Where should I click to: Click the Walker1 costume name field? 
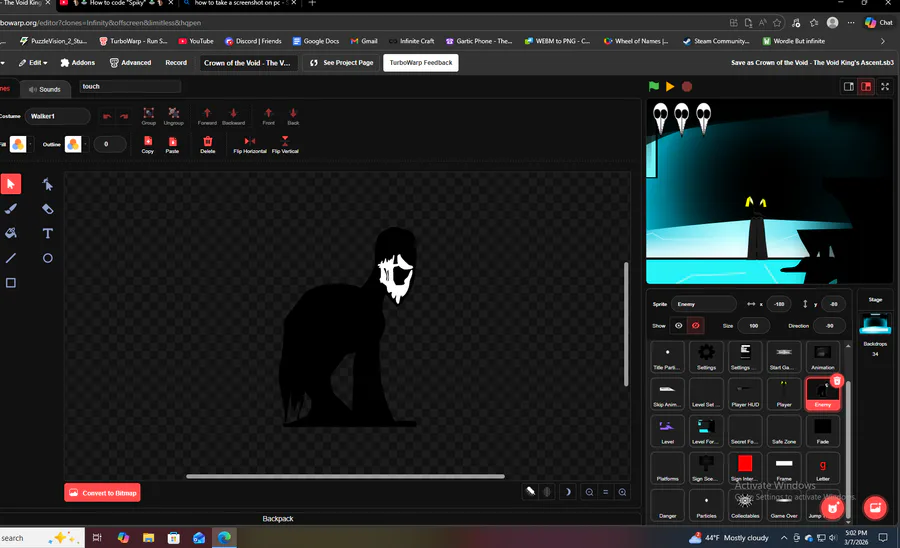(57, 116)
